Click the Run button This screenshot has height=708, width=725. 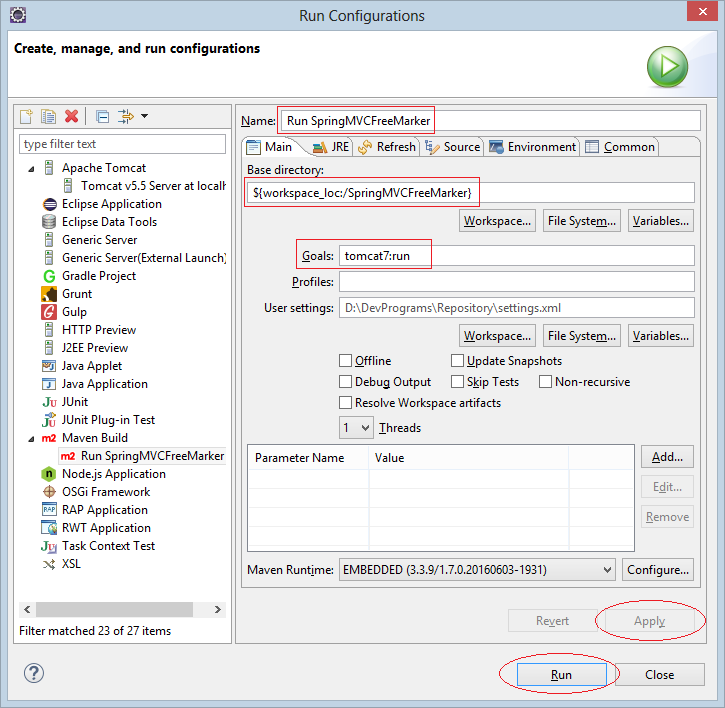(x=561, y=675)
